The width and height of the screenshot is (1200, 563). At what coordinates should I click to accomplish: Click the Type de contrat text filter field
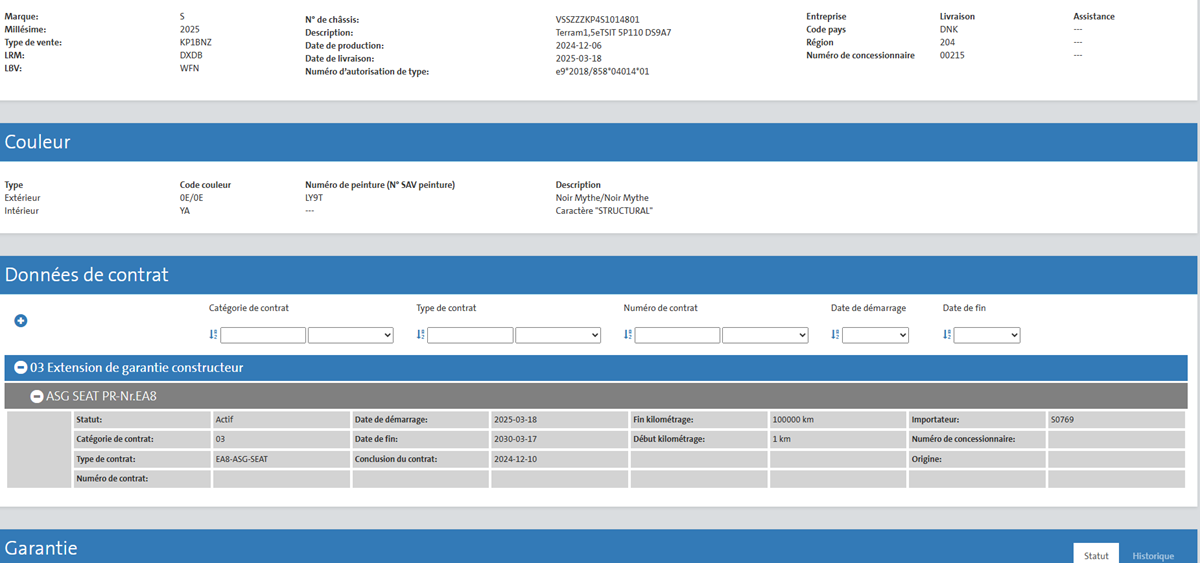470,335
